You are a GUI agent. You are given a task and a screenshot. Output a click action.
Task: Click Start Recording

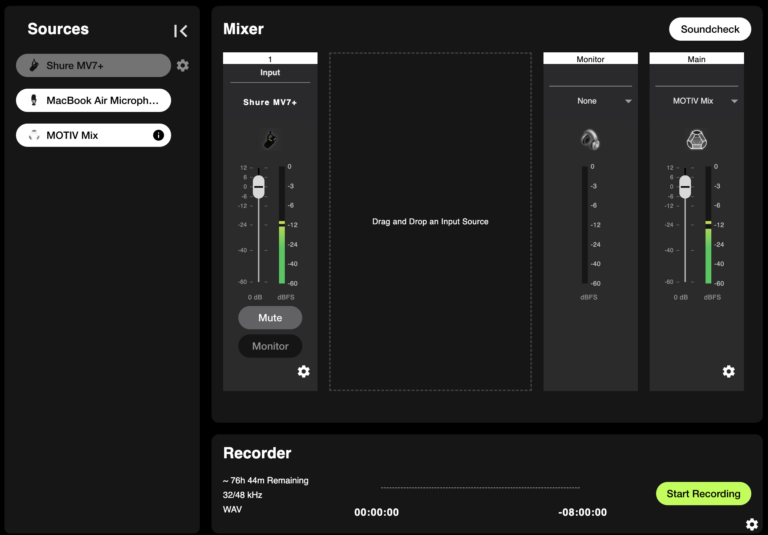click(703, 493)
